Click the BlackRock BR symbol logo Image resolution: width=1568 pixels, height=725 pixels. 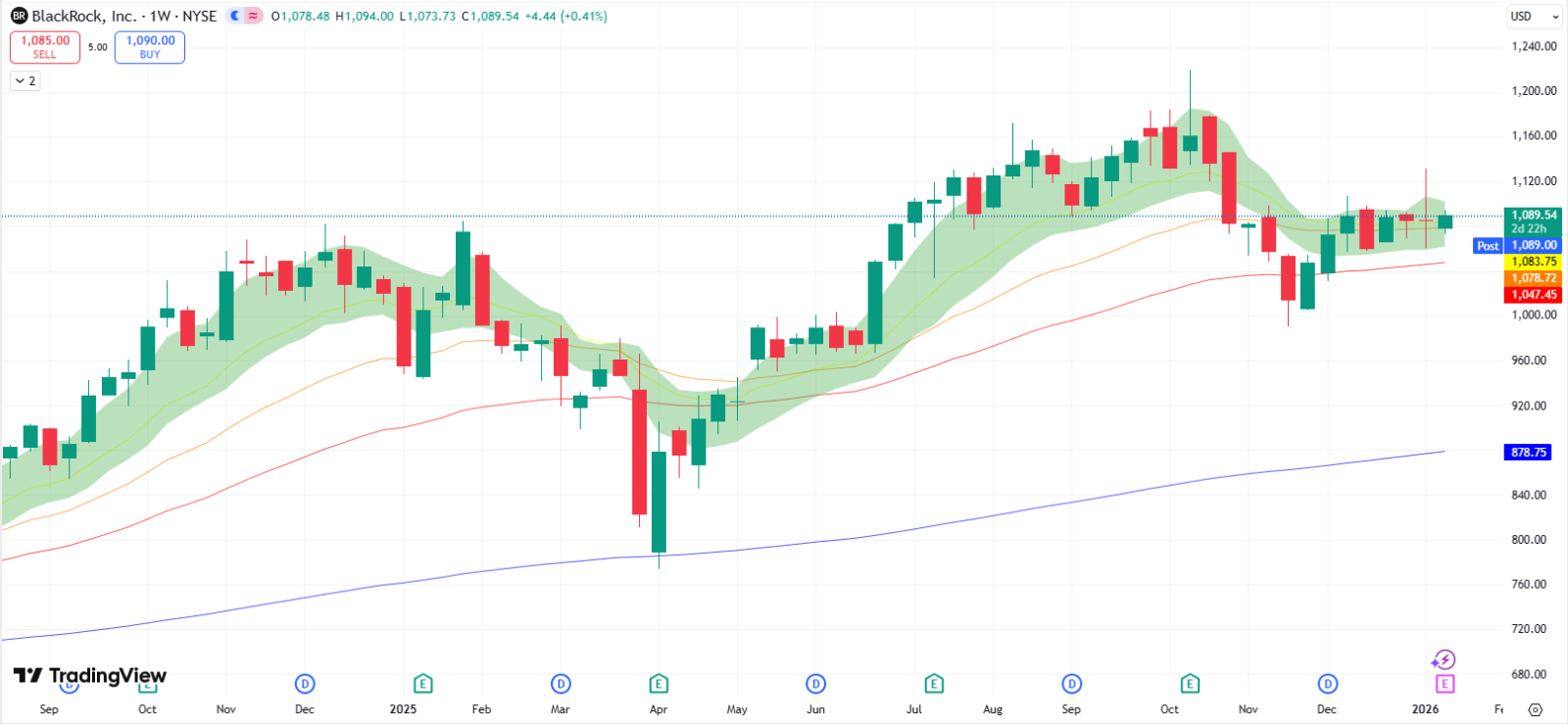click(x=19, y=16)
